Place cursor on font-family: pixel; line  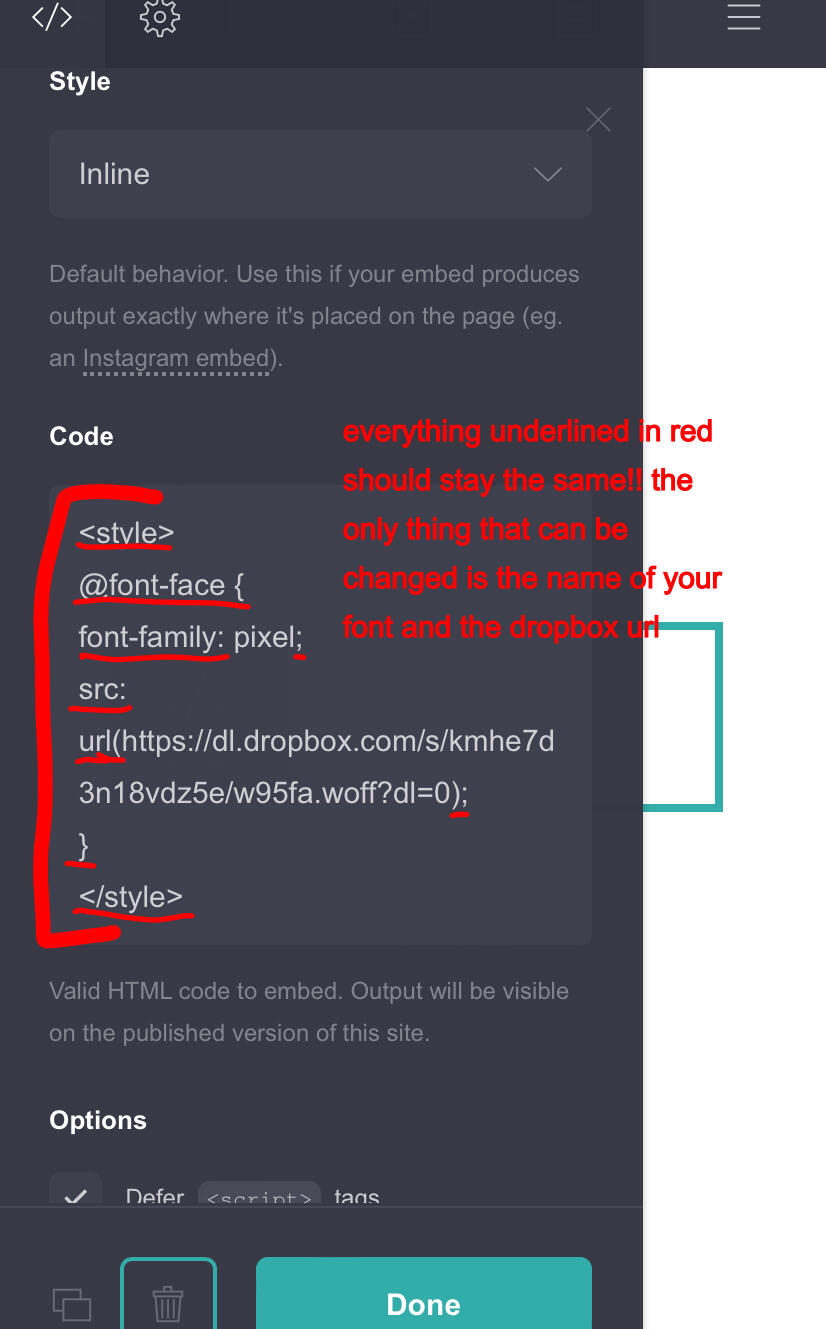tap(190, 637)
